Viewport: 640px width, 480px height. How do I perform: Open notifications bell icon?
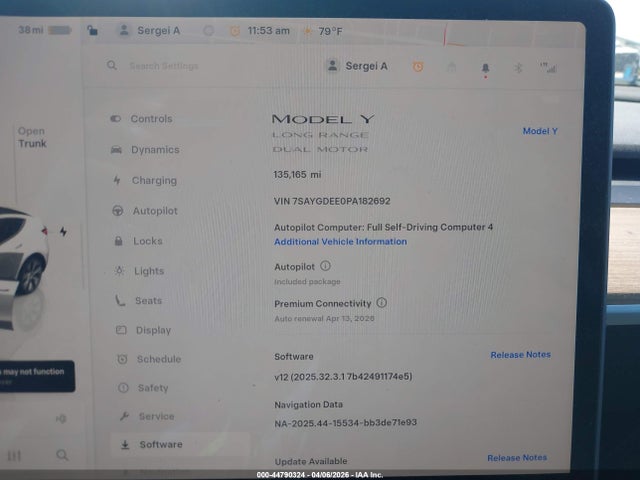(x=485, y=68)
